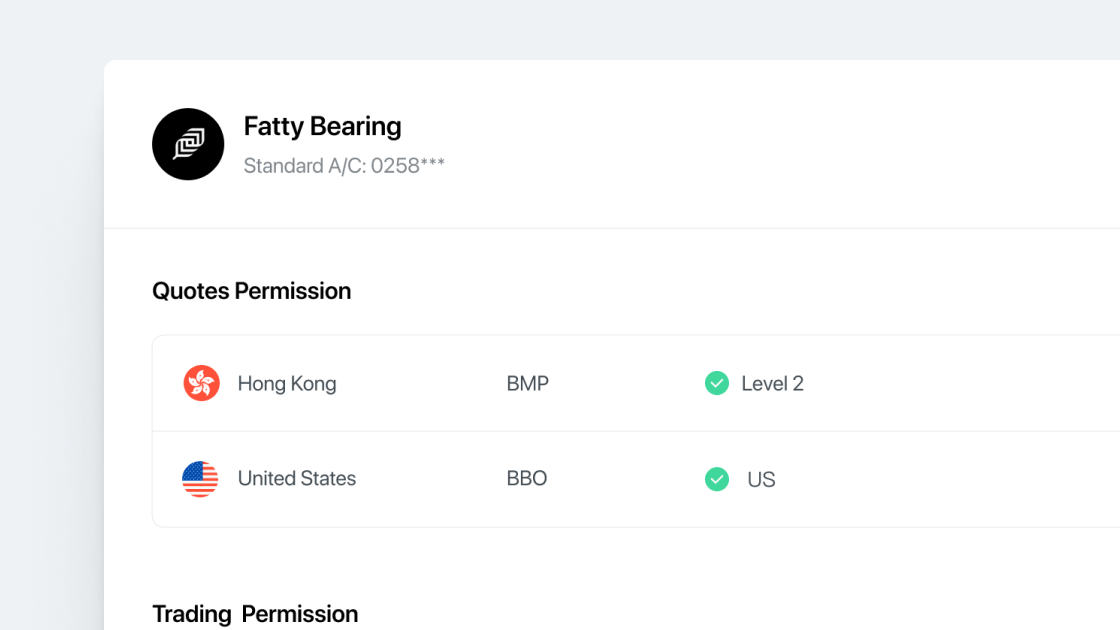
Task: Click the green checkmark beside US
Action: [717, 479]
